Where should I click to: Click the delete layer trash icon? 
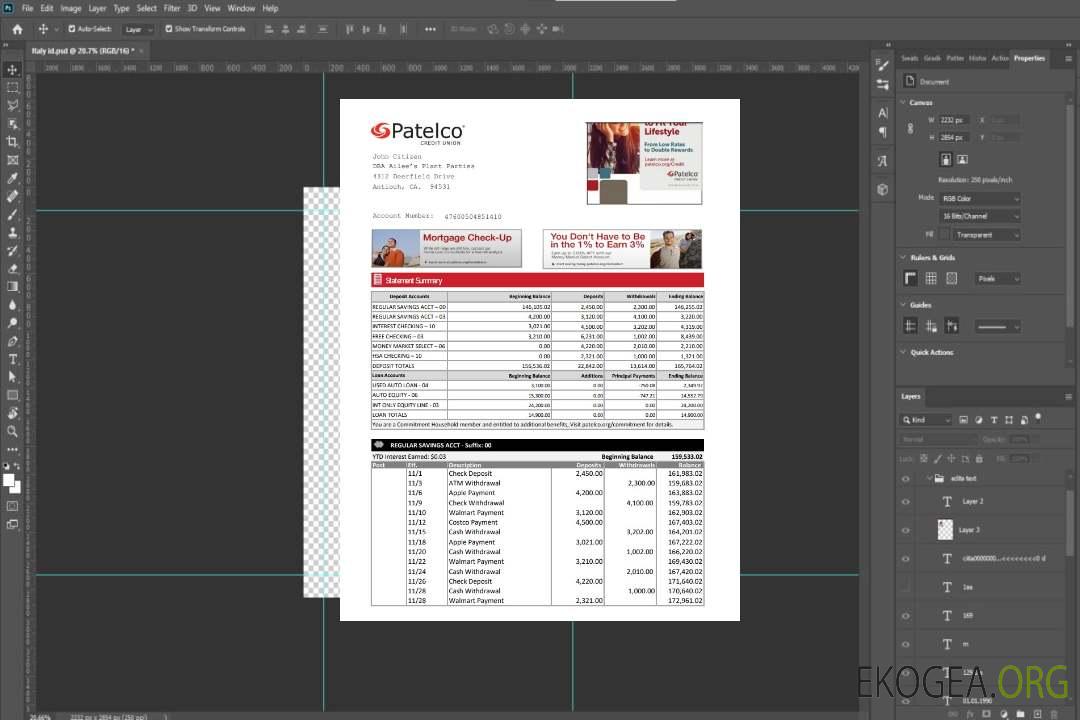[1054, 714]
